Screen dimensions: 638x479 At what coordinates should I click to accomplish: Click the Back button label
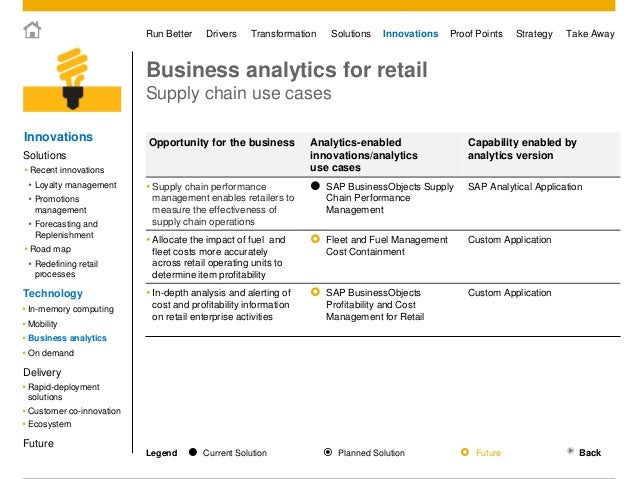pyautogui.click(x=590, y=453)
